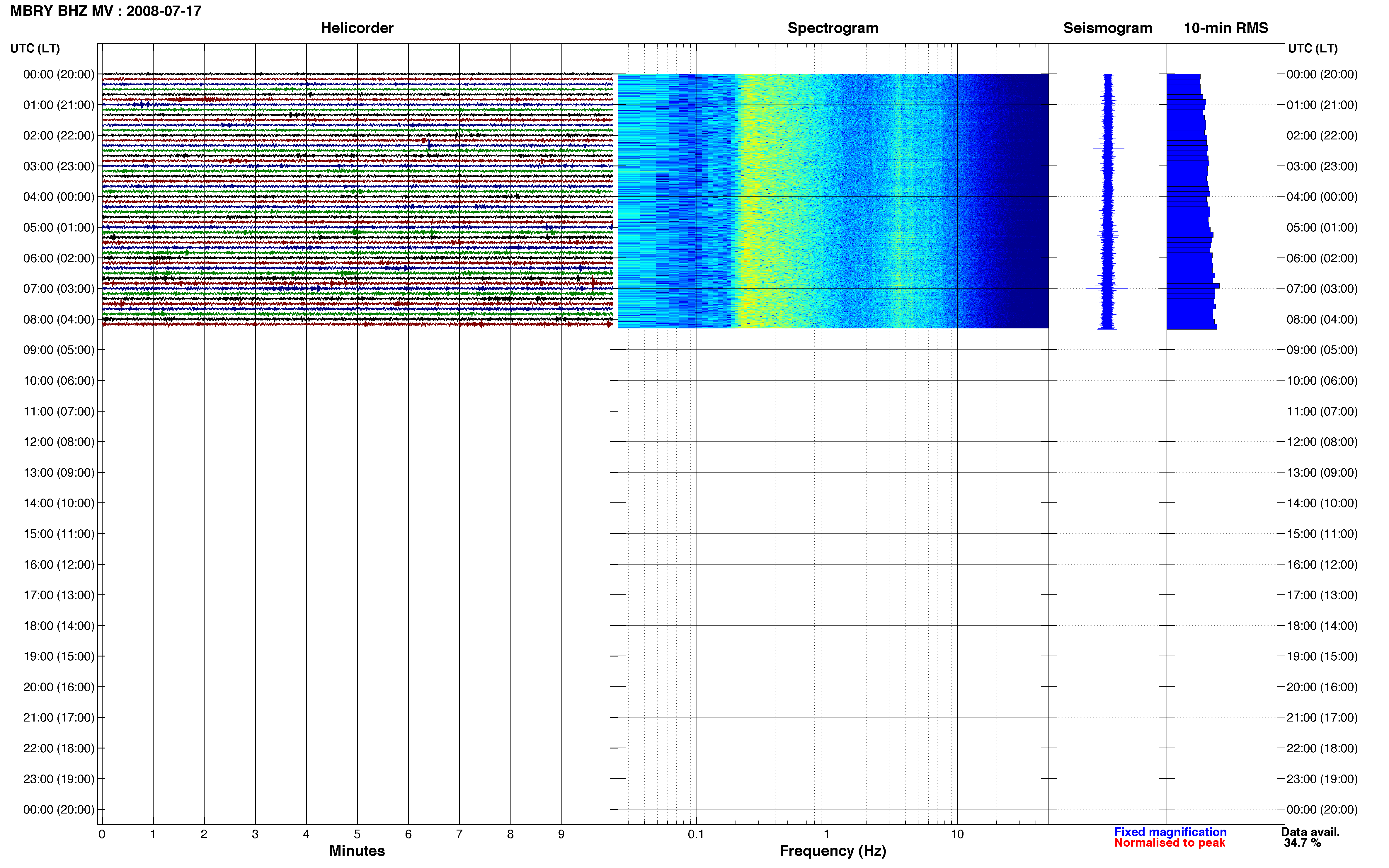Click the seismogram spike at 07:00

(x=1107, y=288)
